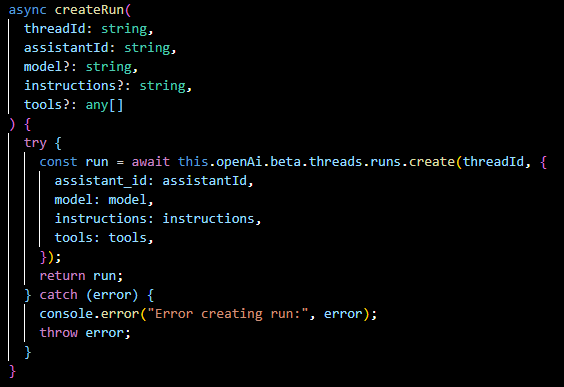564x387 pixels.
Task: Click the throw error statement
Action: pyautogui.click(x=85, y=333)
